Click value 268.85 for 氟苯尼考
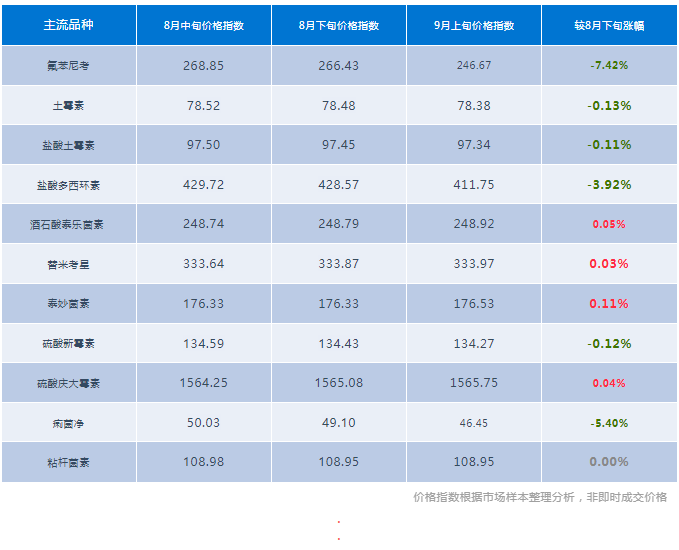Screen dimensions: 679x550 [204, 65]
